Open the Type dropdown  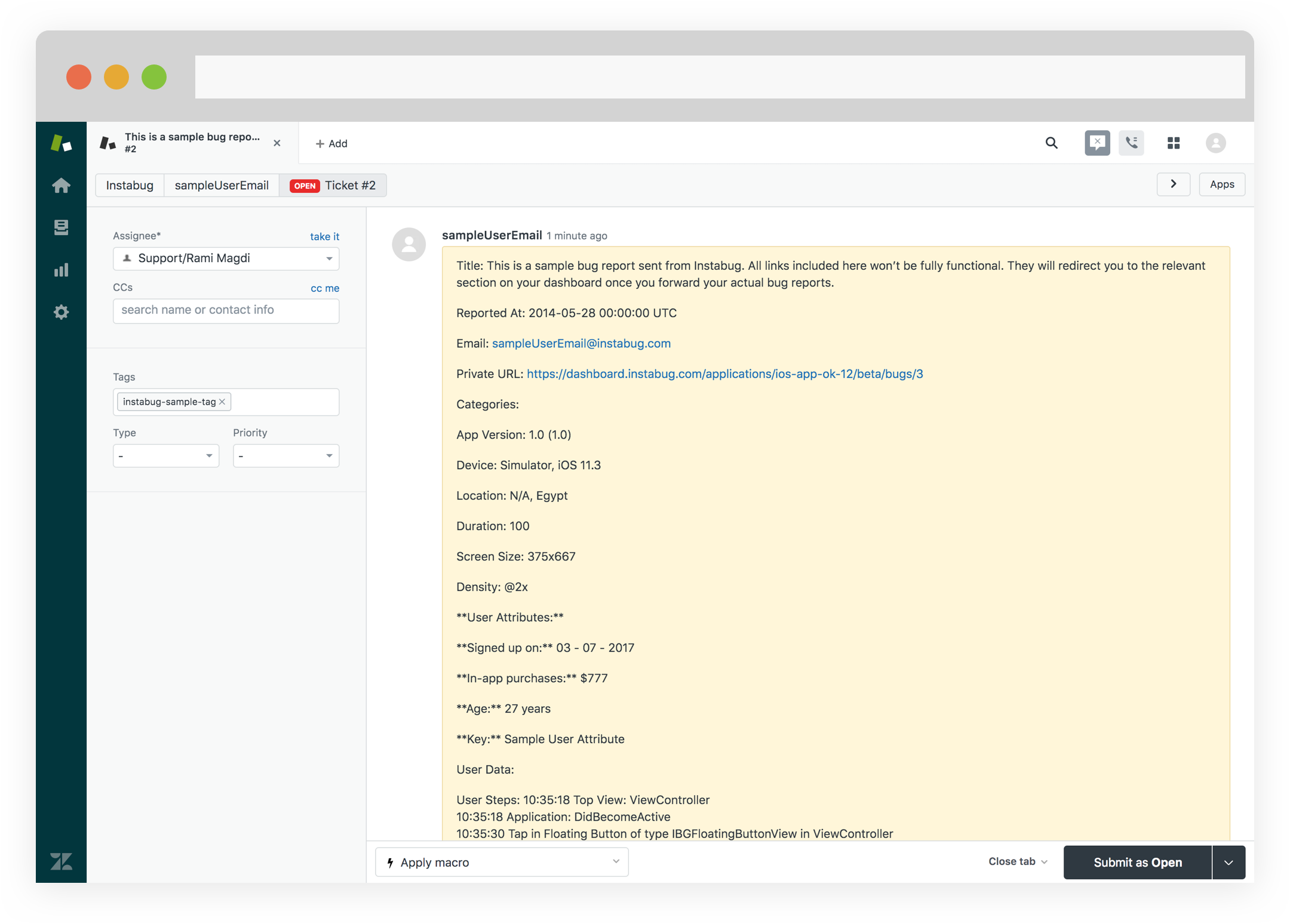(x=166, y=456)
